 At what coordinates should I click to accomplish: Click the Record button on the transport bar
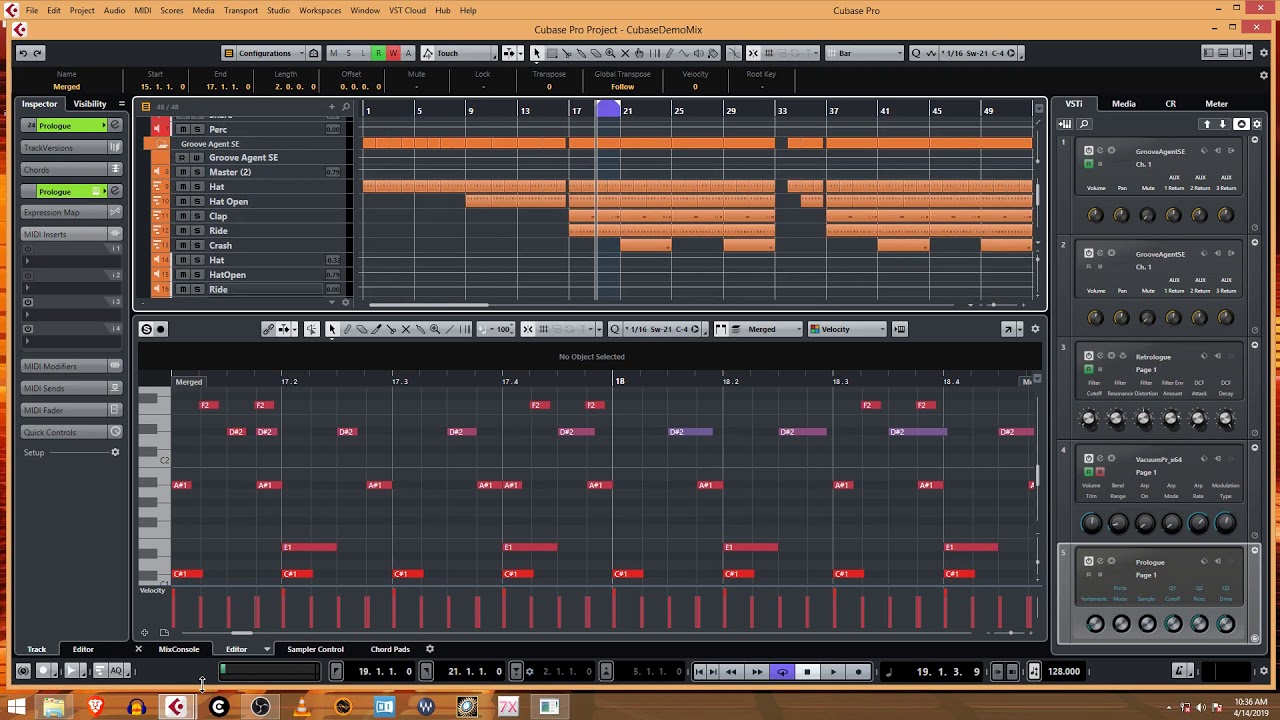[x=859, y=672]
